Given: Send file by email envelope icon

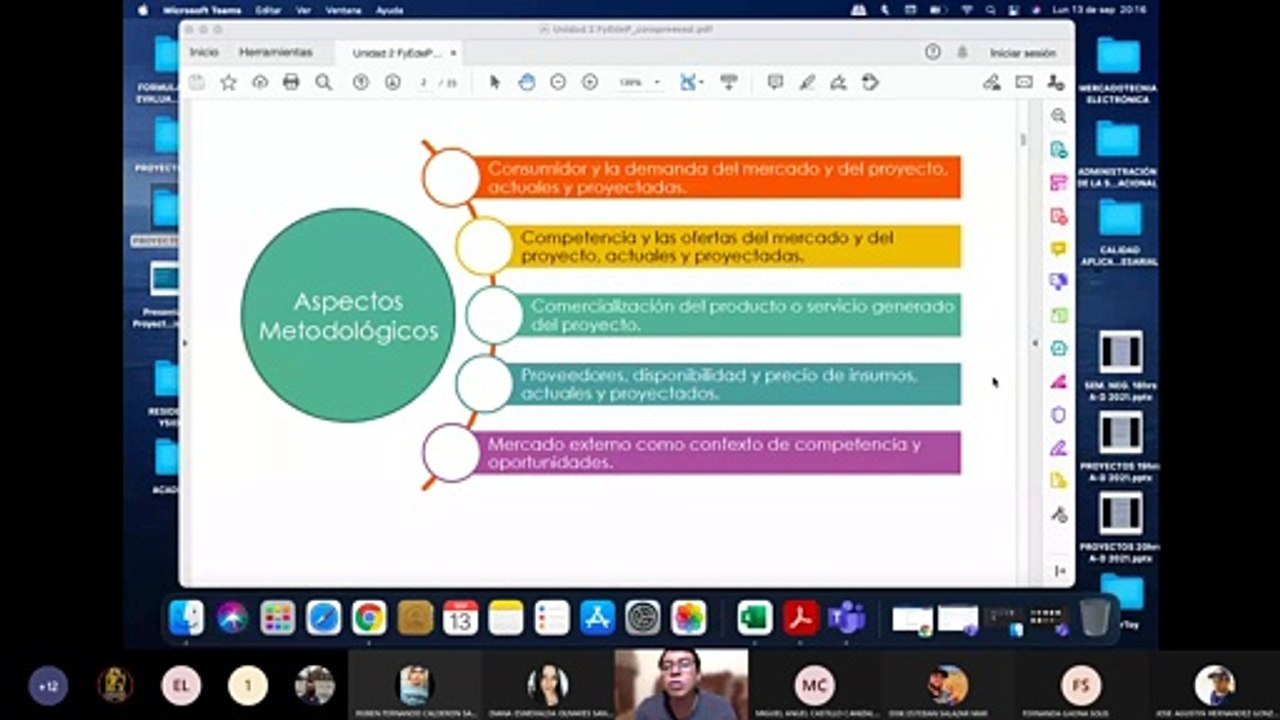Looking at the screenshot, I should click(x=1024, y=83).
